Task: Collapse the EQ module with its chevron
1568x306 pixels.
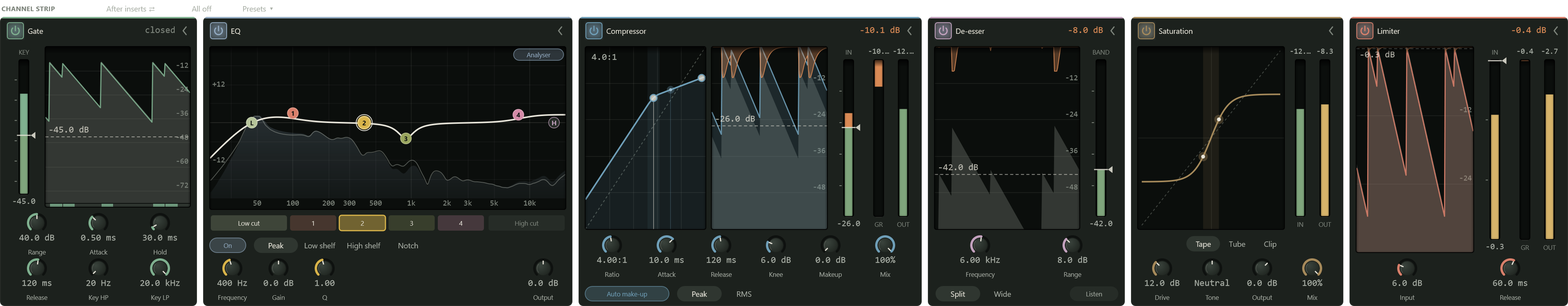Action: coord(560,30)
